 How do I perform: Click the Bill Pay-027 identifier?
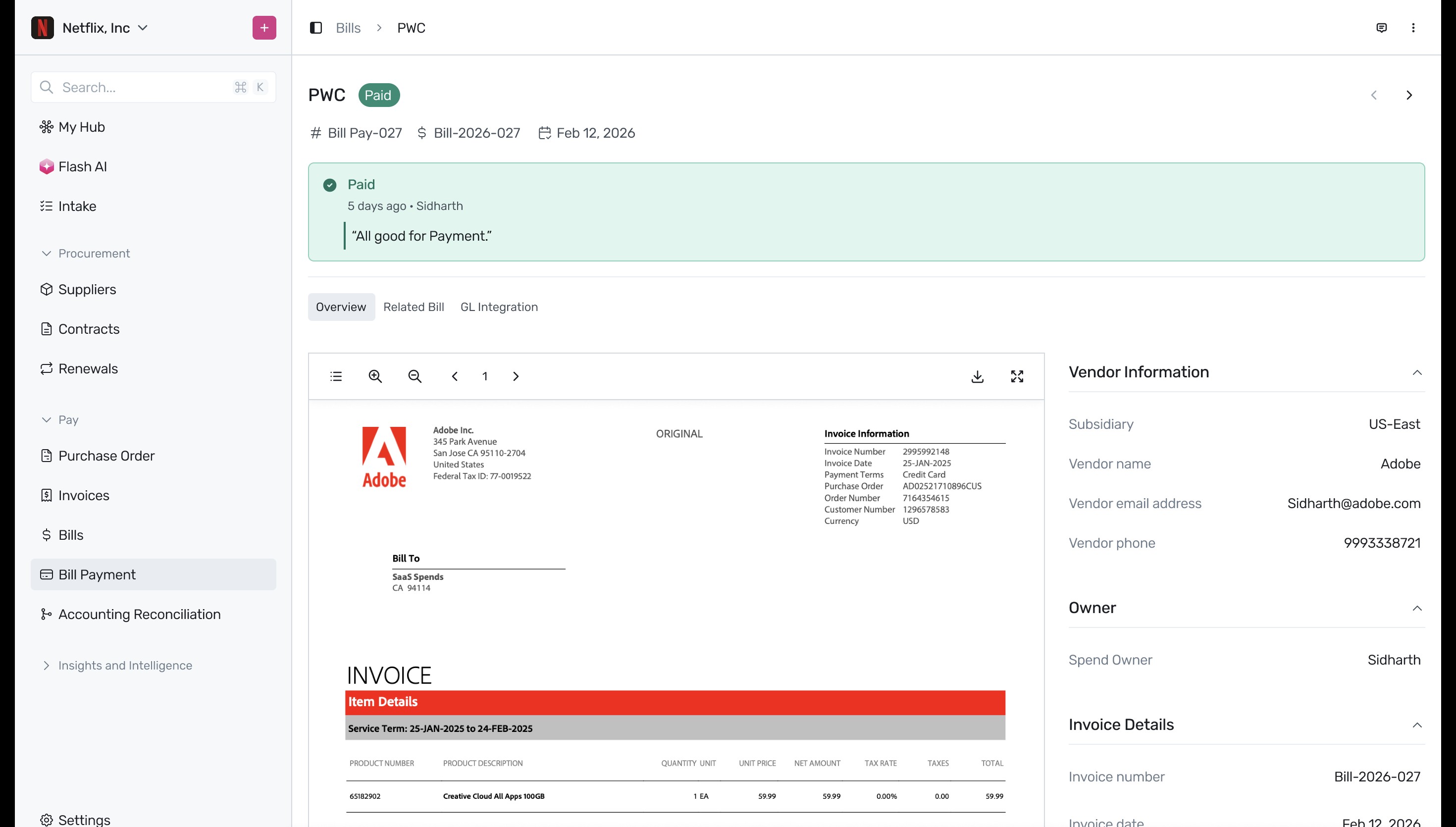pyautogui.click(x=356, y=133)
